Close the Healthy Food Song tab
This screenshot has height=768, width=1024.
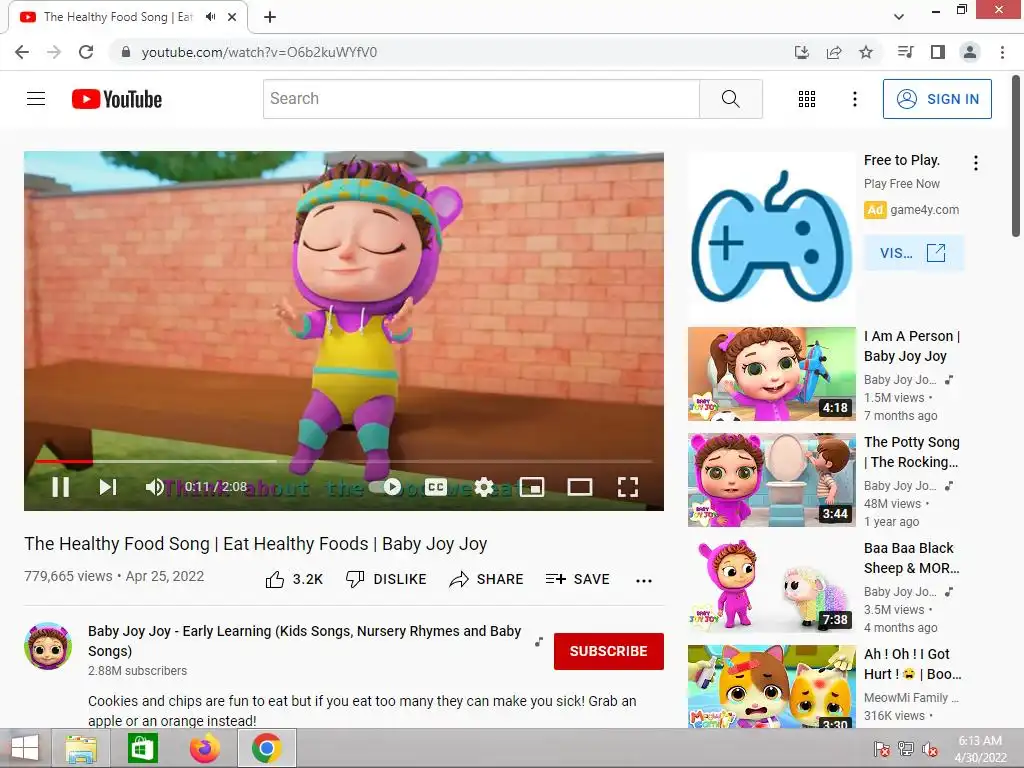point(232,17)
